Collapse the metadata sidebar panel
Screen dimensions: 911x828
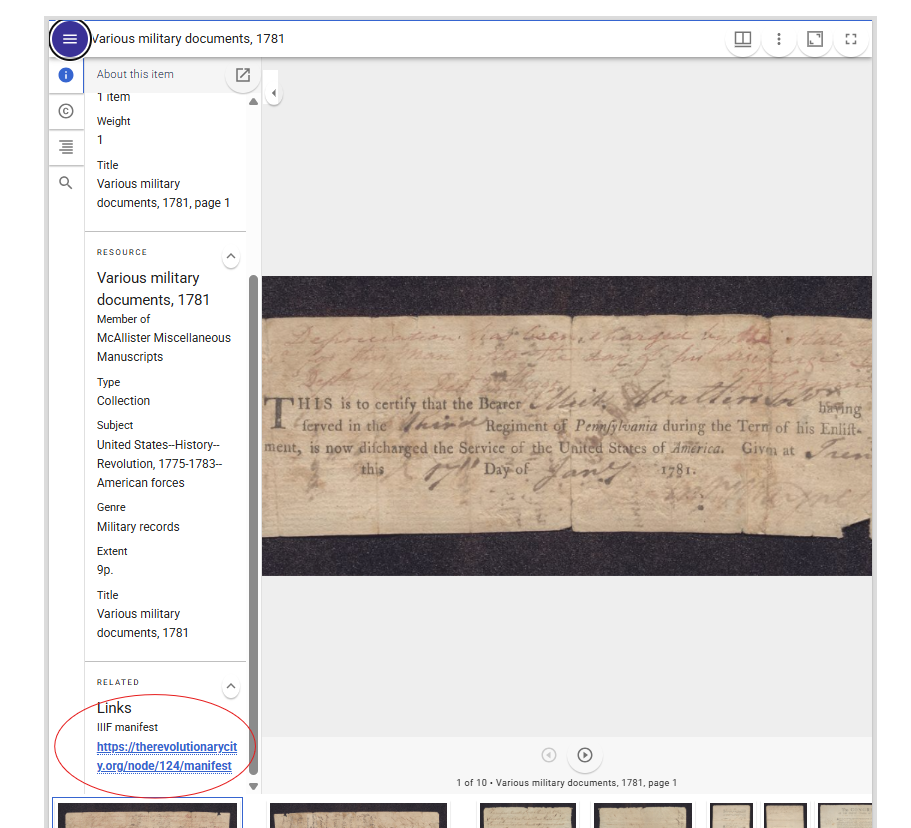click(x=273, y=92)
